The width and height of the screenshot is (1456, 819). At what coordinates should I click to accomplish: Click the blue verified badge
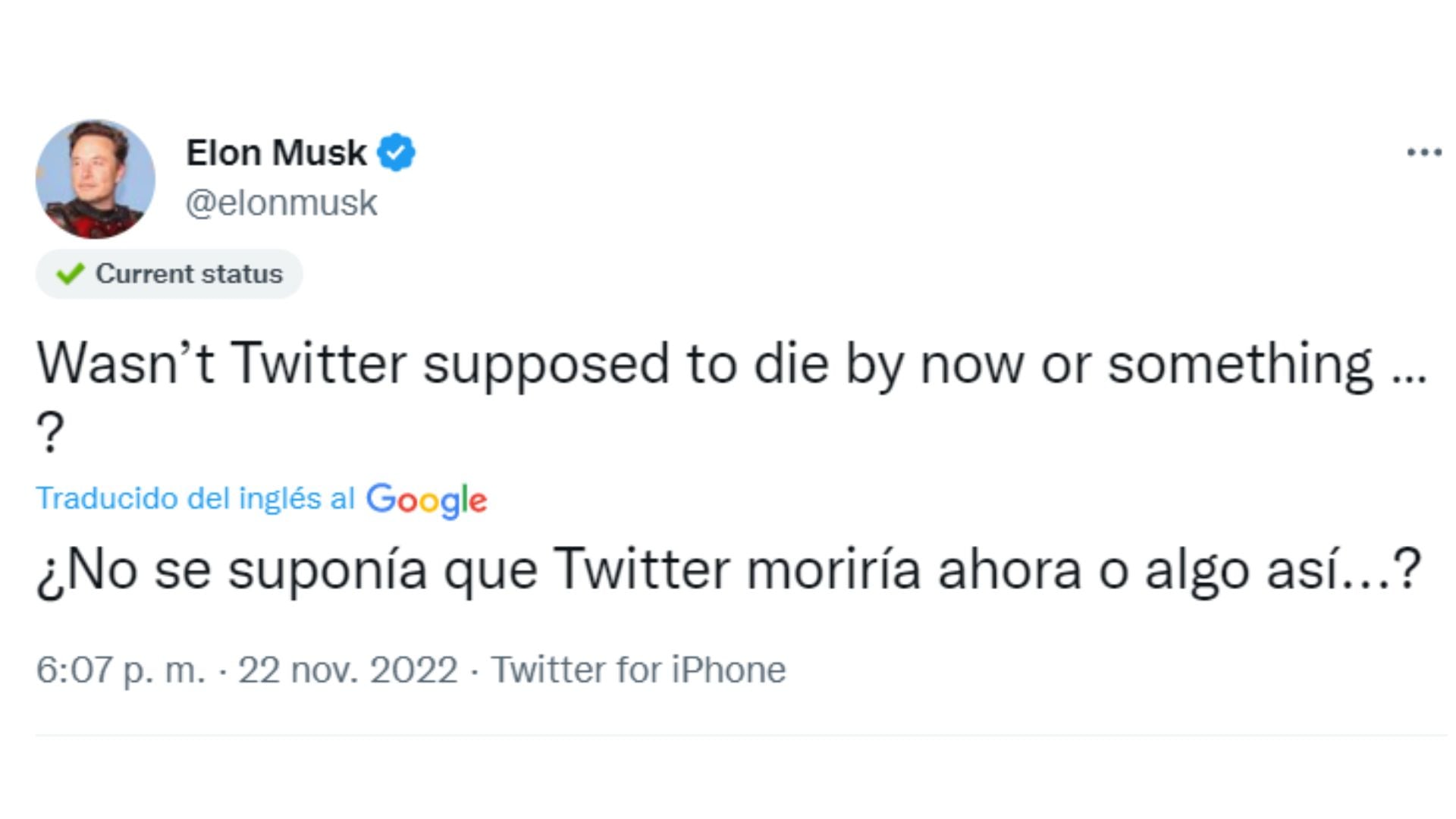pyautogui.click(x=397, y=152)
